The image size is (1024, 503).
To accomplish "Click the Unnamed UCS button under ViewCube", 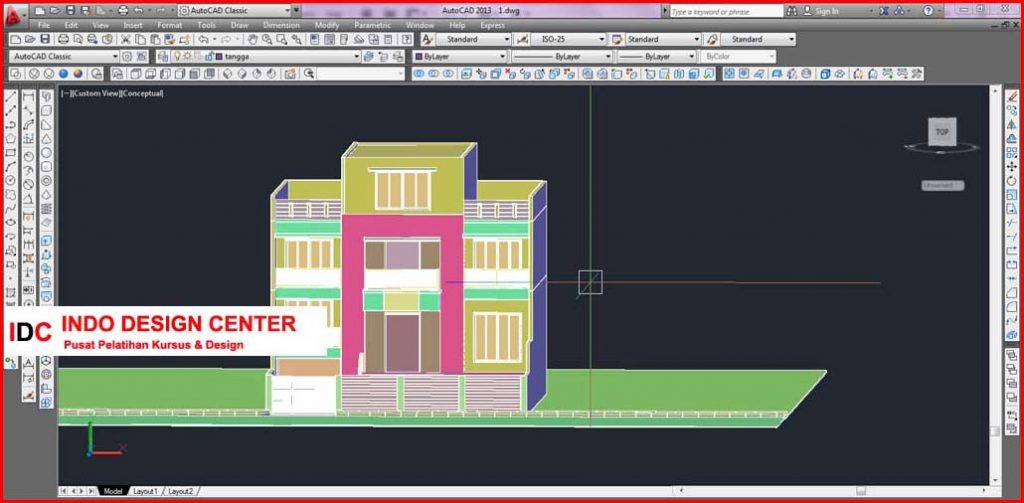I will tap(942, 186).
